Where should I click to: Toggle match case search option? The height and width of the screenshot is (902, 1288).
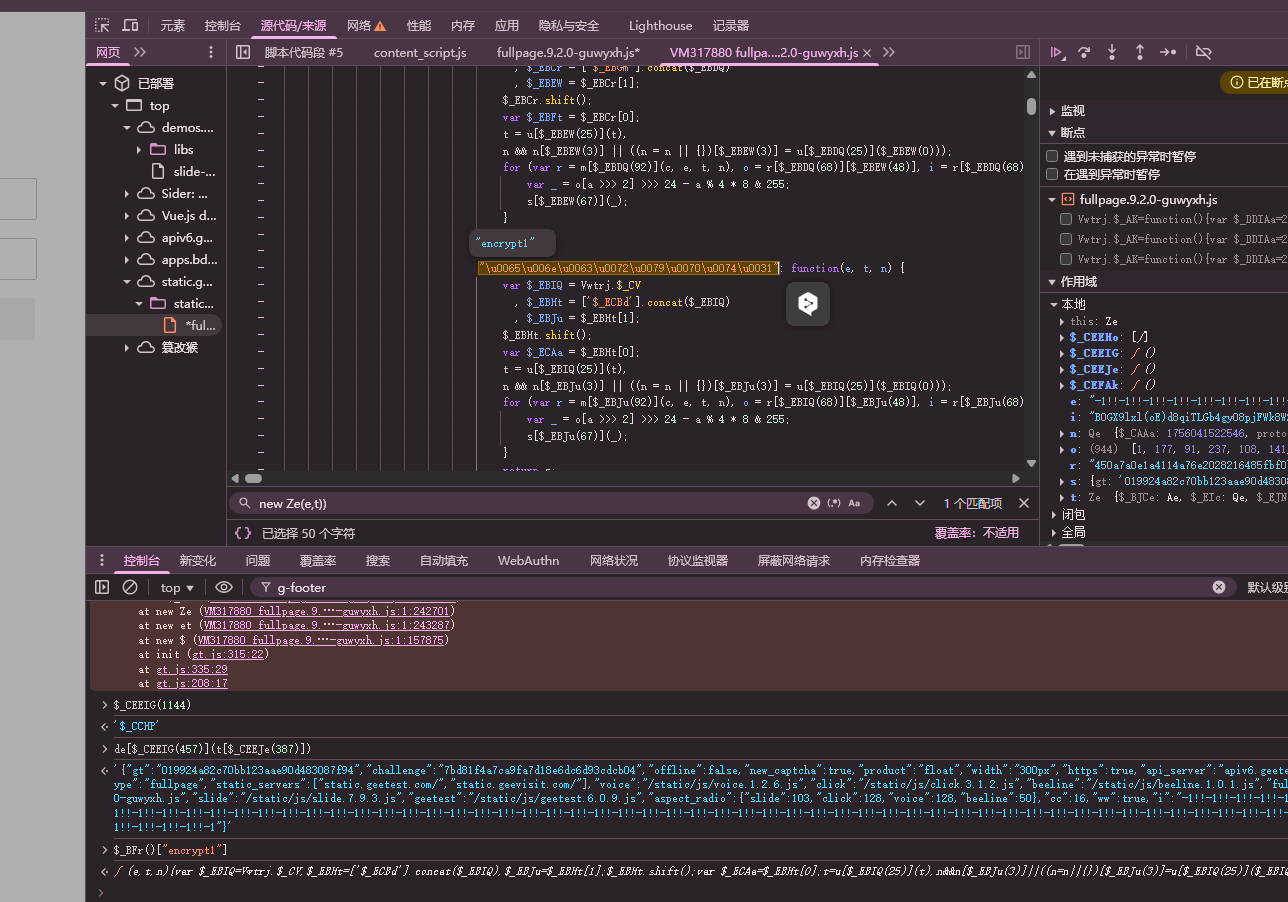(854, 503)
